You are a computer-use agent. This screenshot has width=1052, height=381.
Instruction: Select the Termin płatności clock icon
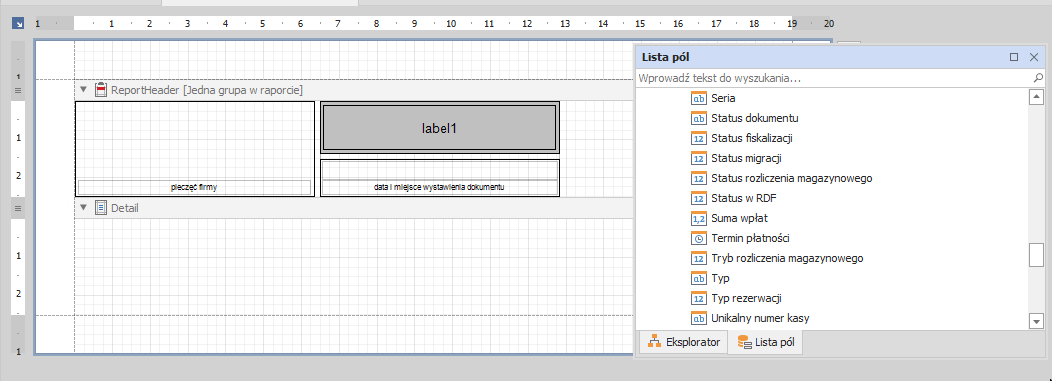click(698, 238)
